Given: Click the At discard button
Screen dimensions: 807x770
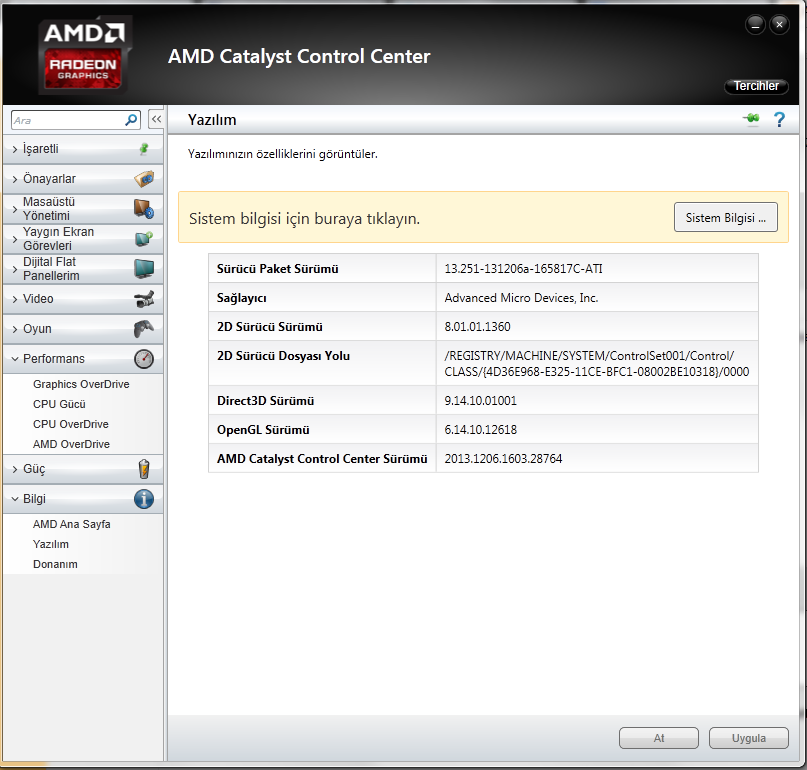Looking at the screenshot, I should click(x=659, y=738).
